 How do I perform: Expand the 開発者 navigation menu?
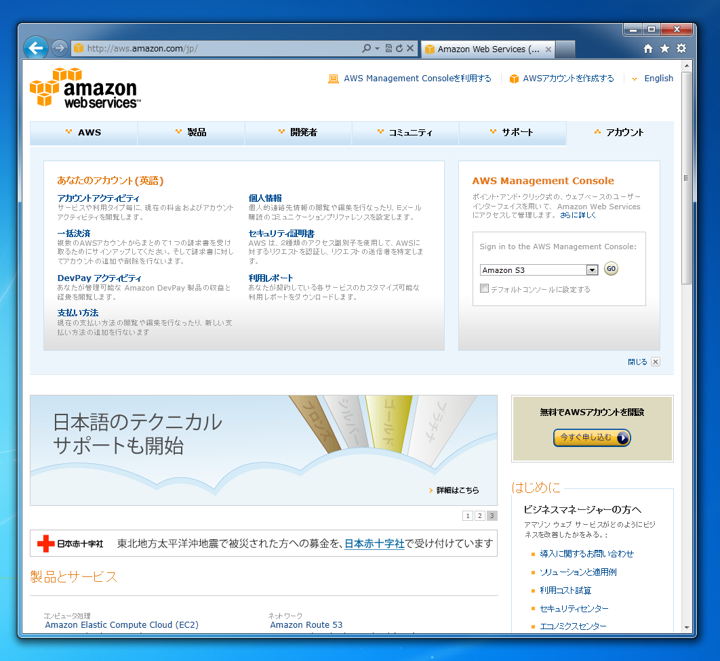pyautogui.click(x=298, y=133)
